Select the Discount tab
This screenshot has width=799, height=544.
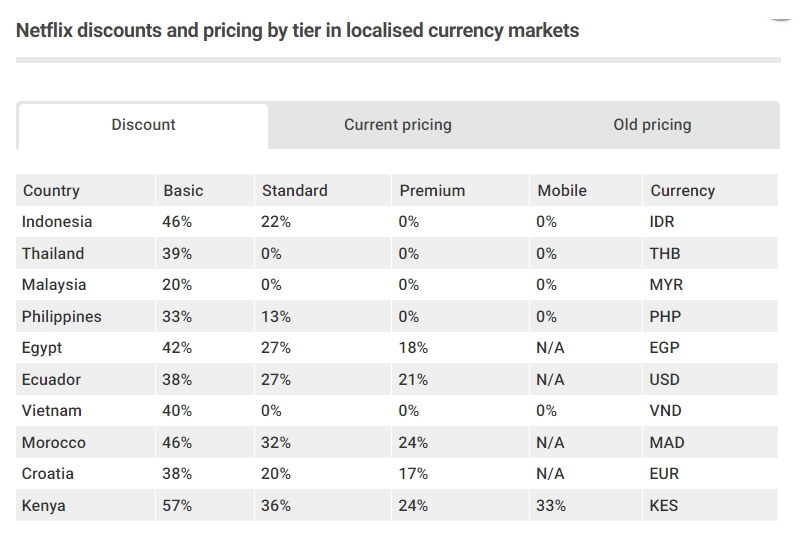click(143, 125)
